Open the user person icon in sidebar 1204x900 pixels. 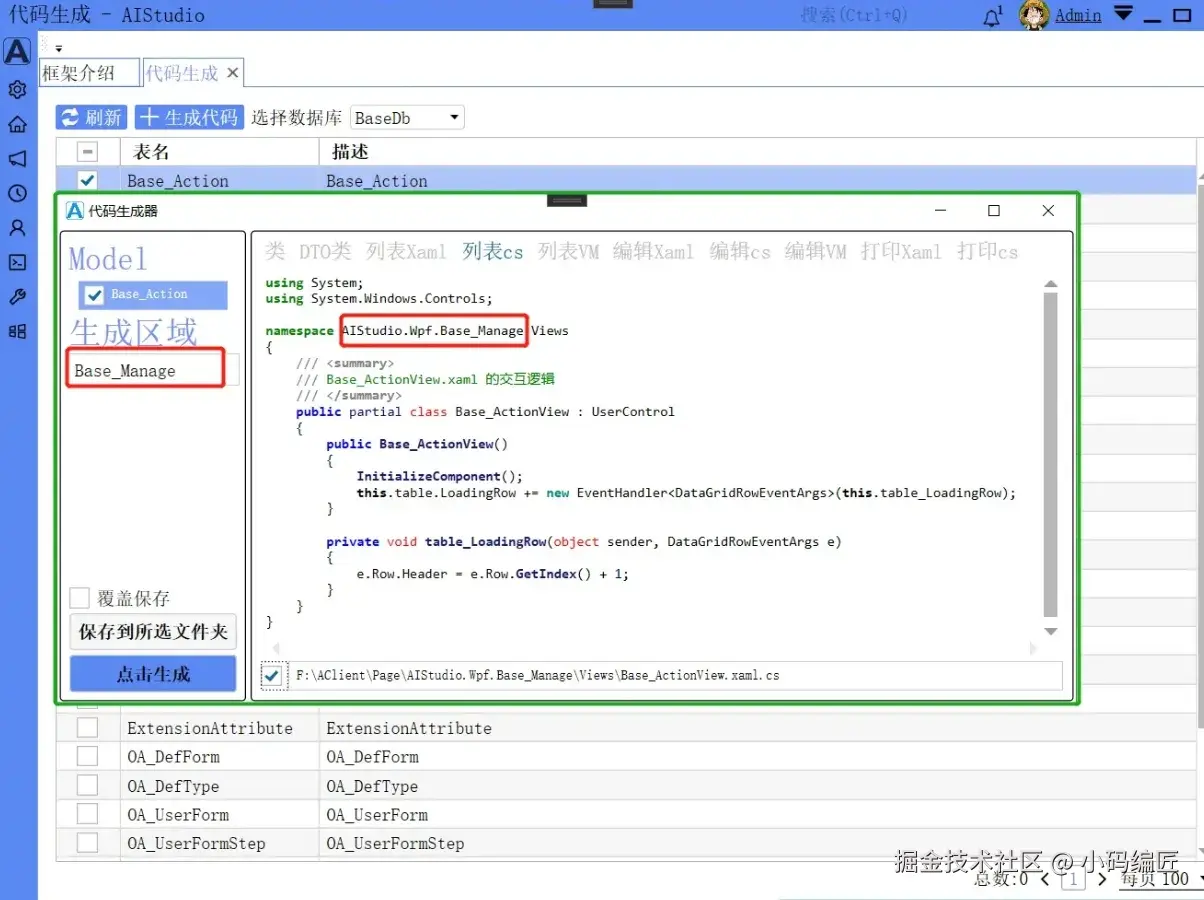point(17,228)
